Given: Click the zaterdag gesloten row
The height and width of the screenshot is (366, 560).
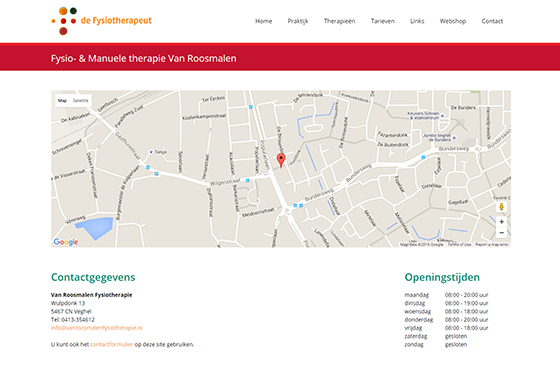Looking at the screenshot, I should [436, 336].
